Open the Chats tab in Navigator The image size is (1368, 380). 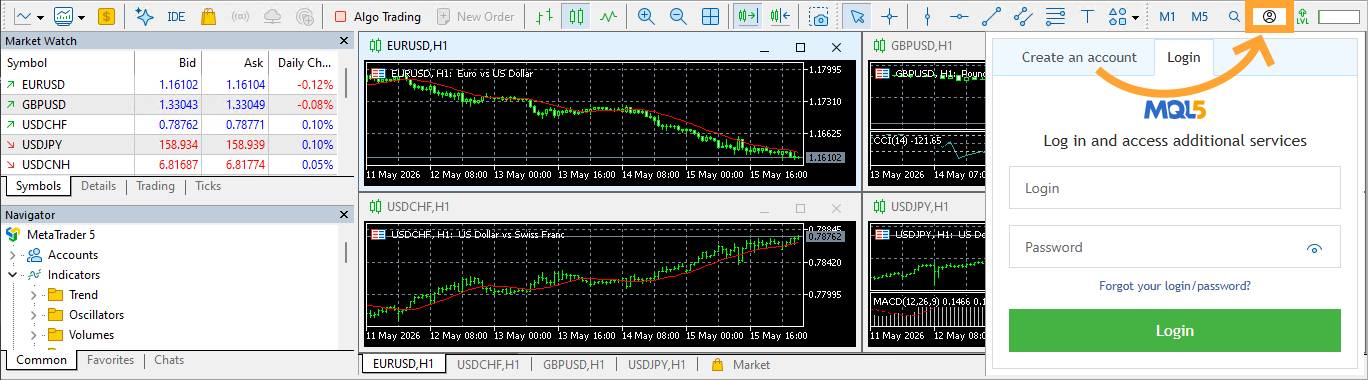coord(169,360)
